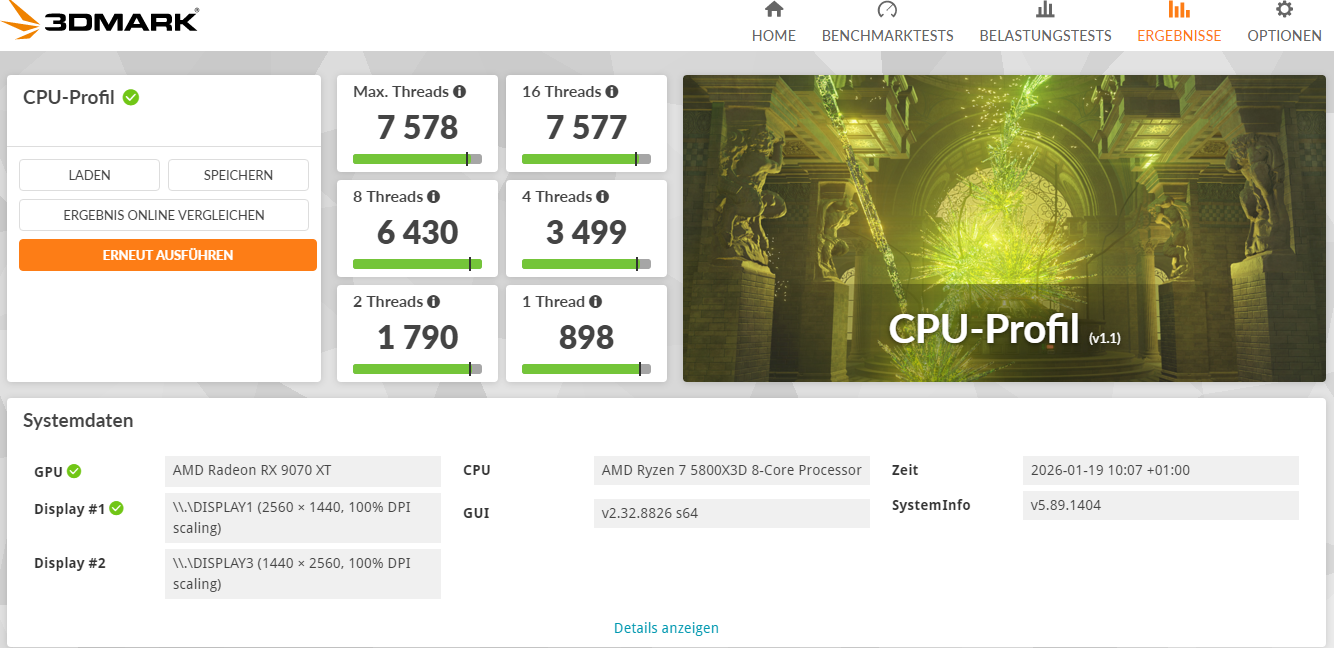Click the info icon next to 16 Threads
Image resolution: width=1334 pixels, height=648 pixels.
coord(612,91)
